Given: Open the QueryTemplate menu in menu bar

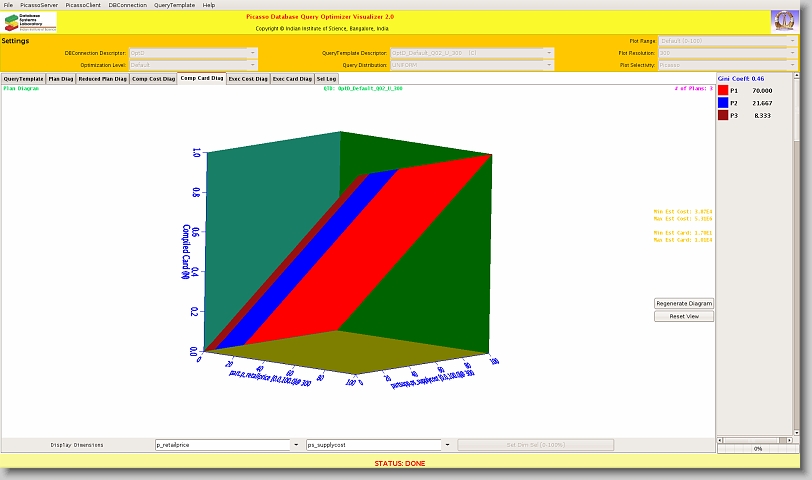Looking at the screenshot, I should (x=175, y=5).
